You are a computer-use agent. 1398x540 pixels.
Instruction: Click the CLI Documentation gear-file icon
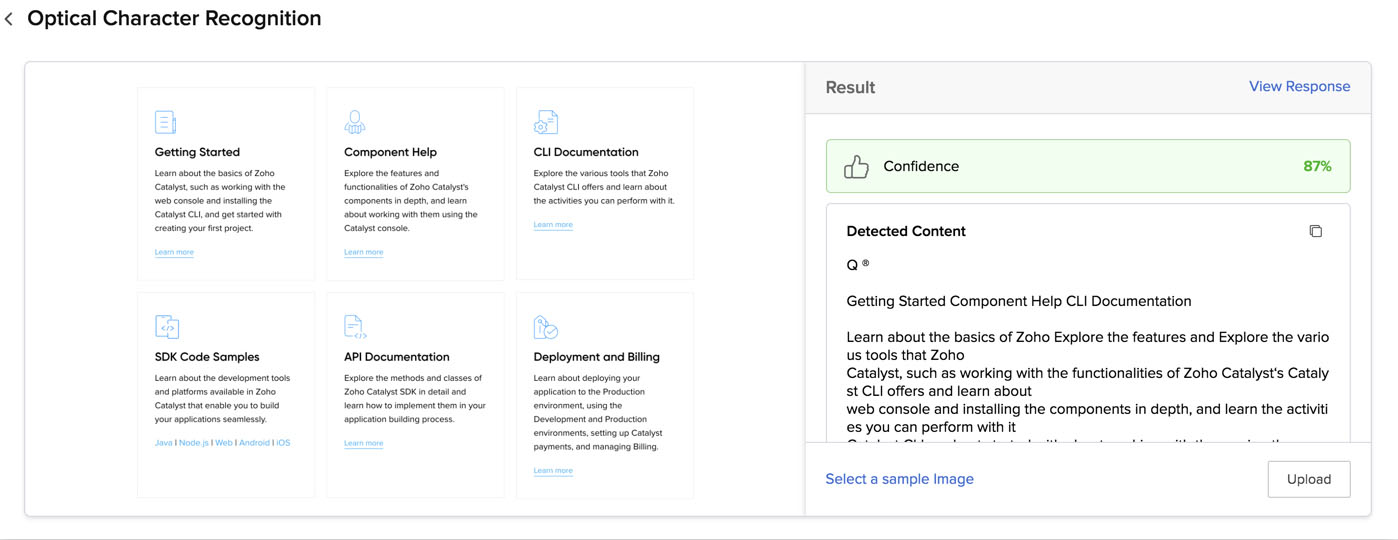click(x=545, y=122)
